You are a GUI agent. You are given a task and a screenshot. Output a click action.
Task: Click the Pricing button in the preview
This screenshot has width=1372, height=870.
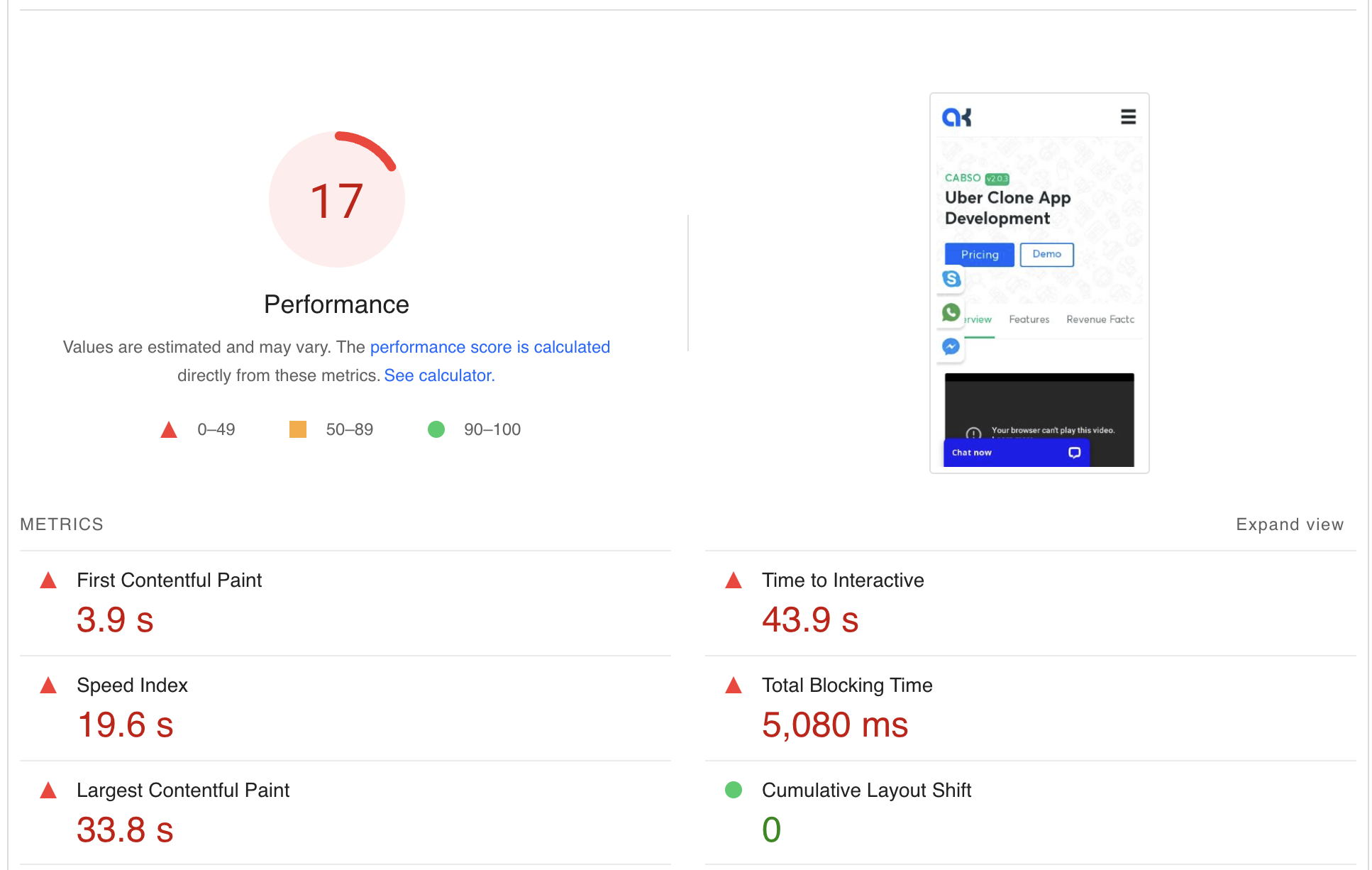pos(979,255)
